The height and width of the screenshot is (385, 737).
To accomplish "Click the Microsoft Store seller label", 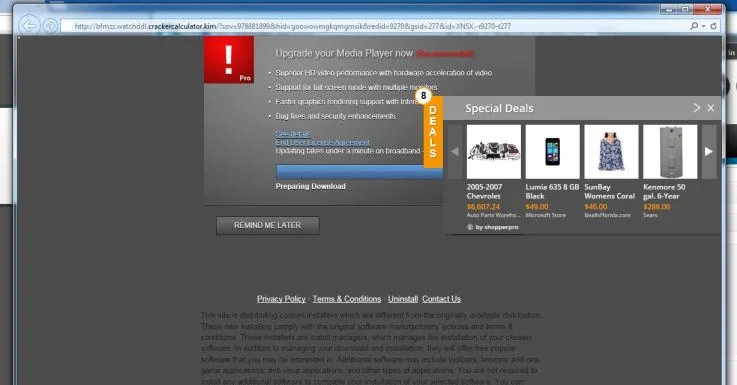I will point(546,215).
